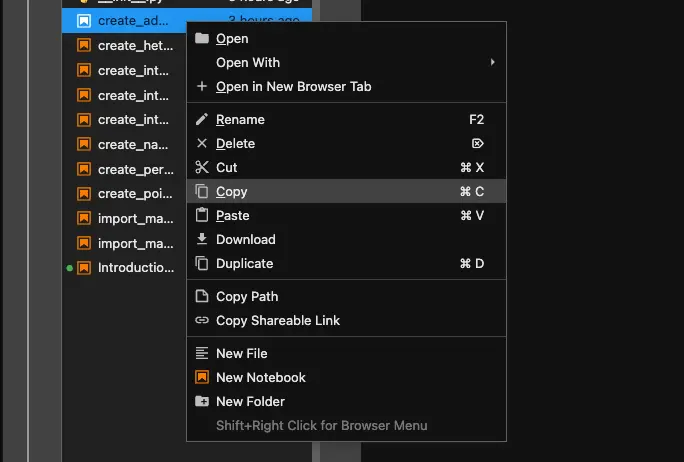The height and width of the screenshot is (462, 684).
Task: Click the clipboard icon beside Paste
Action: click(x=202, y=216)
